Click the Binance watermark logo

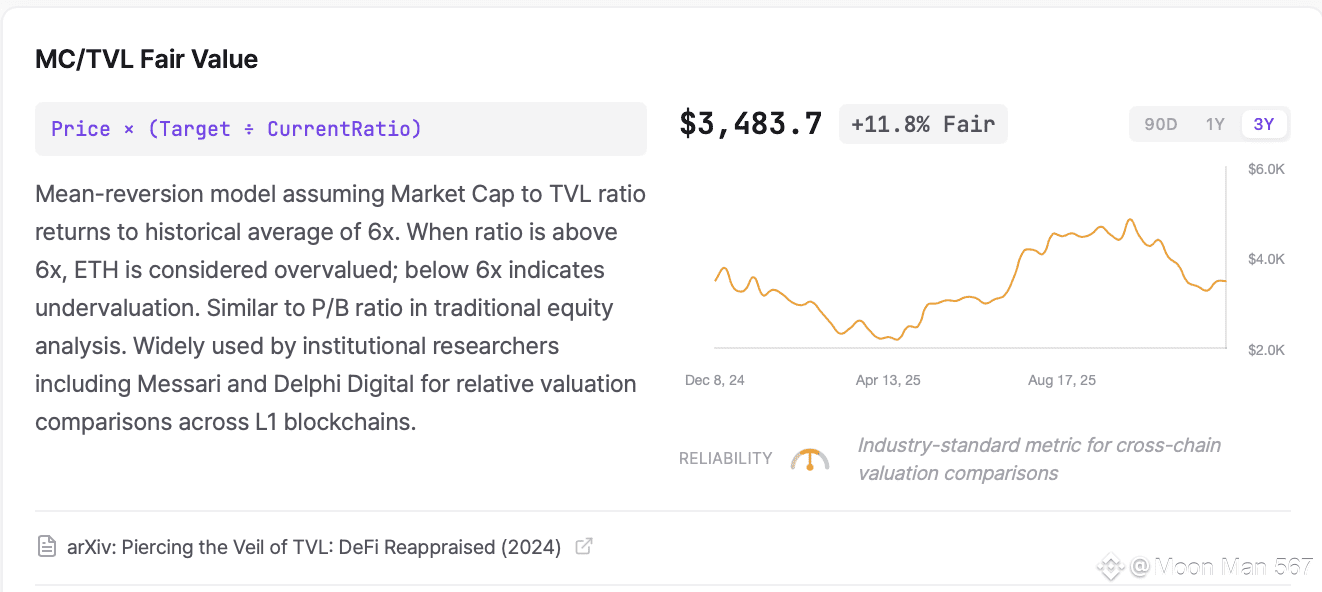pyautogui.click(x=1110, y=567)
